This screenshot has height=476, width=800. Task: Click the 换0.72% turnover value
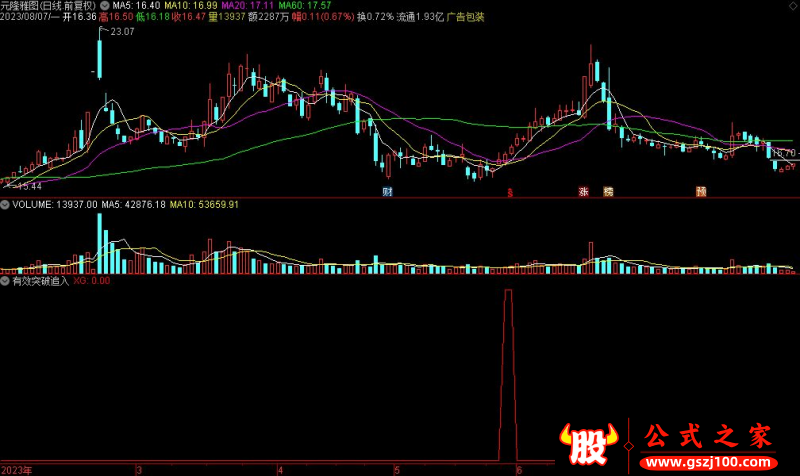(x=376, y=17)
